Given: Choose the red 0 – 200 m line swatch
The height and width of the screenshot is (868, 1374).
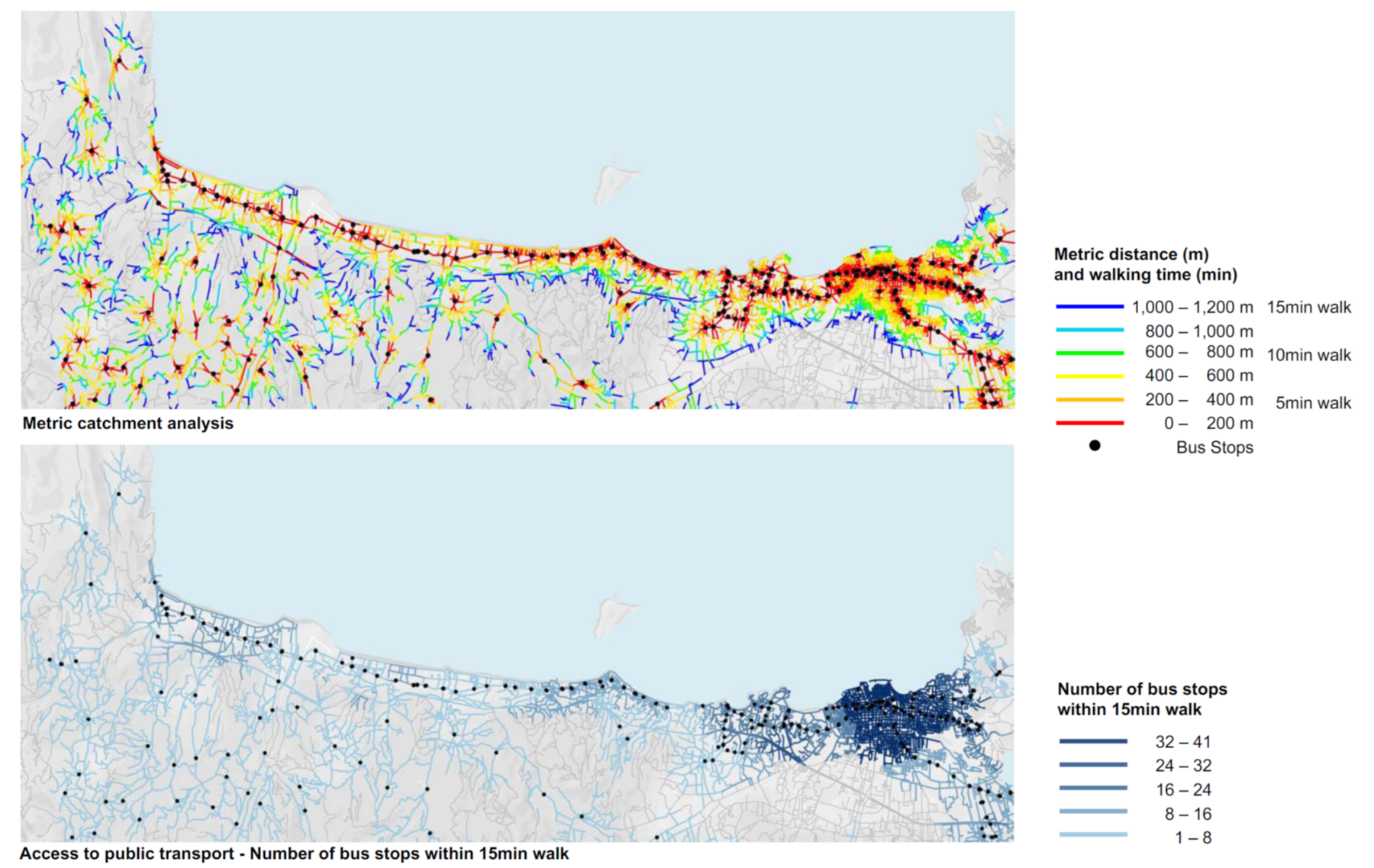Looking at the screenshot, I should [1089, 423].
